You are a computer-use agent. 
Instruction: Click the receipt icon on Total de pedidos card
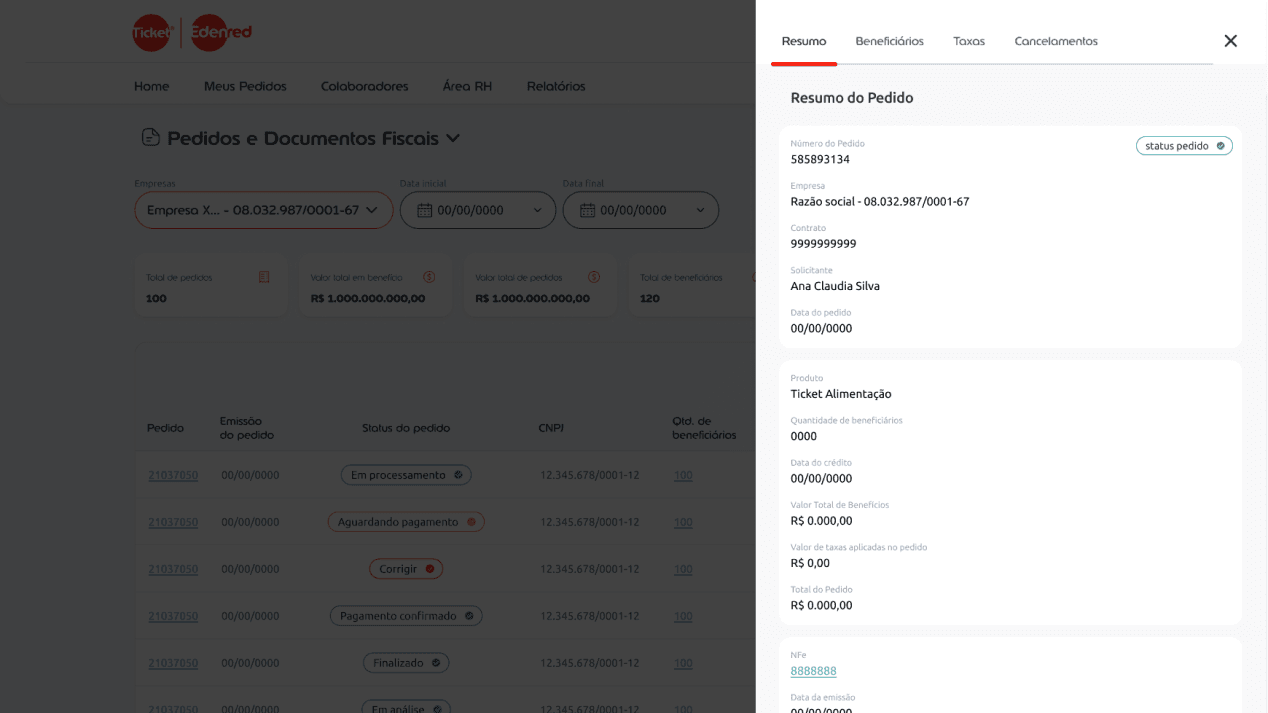pyautogui.click(x=264, y=277)
